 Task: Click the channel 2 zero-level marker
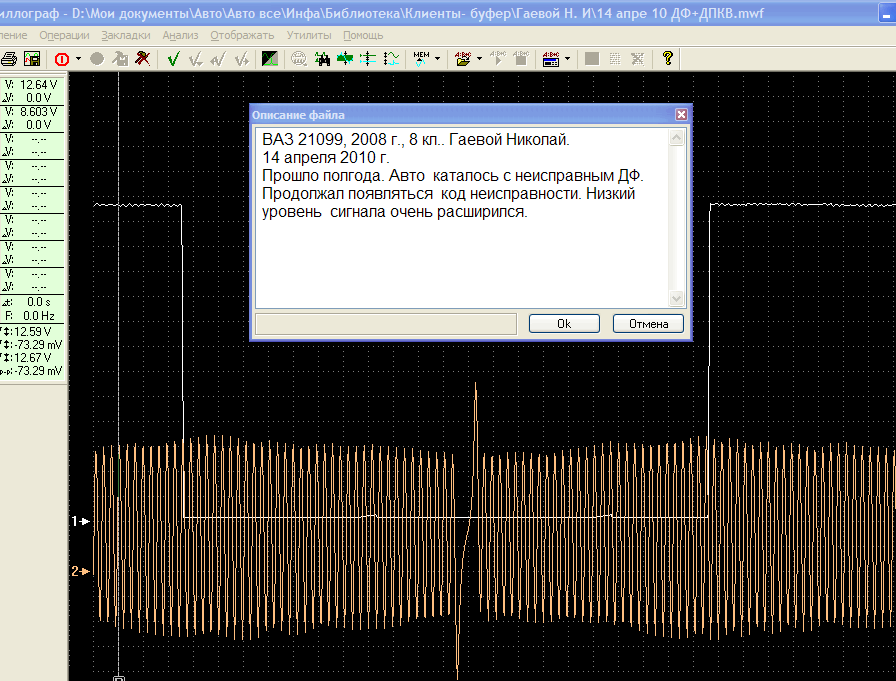click(81, 571)
